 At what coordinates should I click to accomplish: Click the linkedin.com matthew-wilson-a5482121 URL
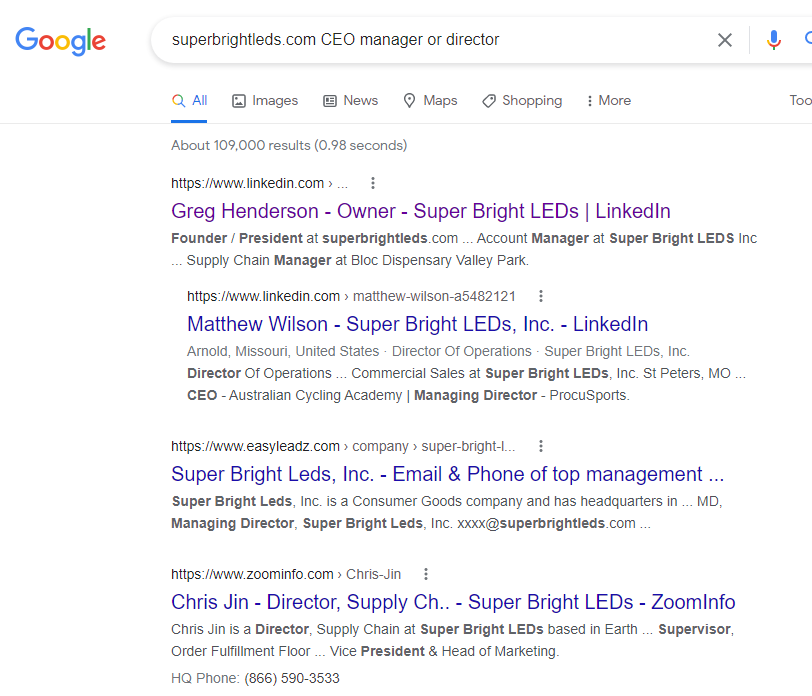click(351, 296)
